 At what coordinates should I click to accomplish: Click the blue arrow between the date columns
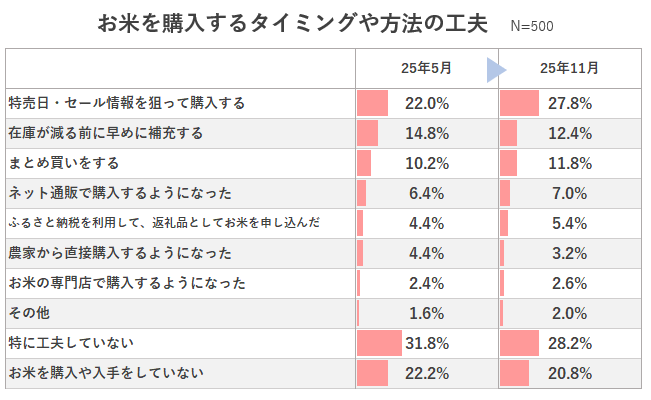495,68
